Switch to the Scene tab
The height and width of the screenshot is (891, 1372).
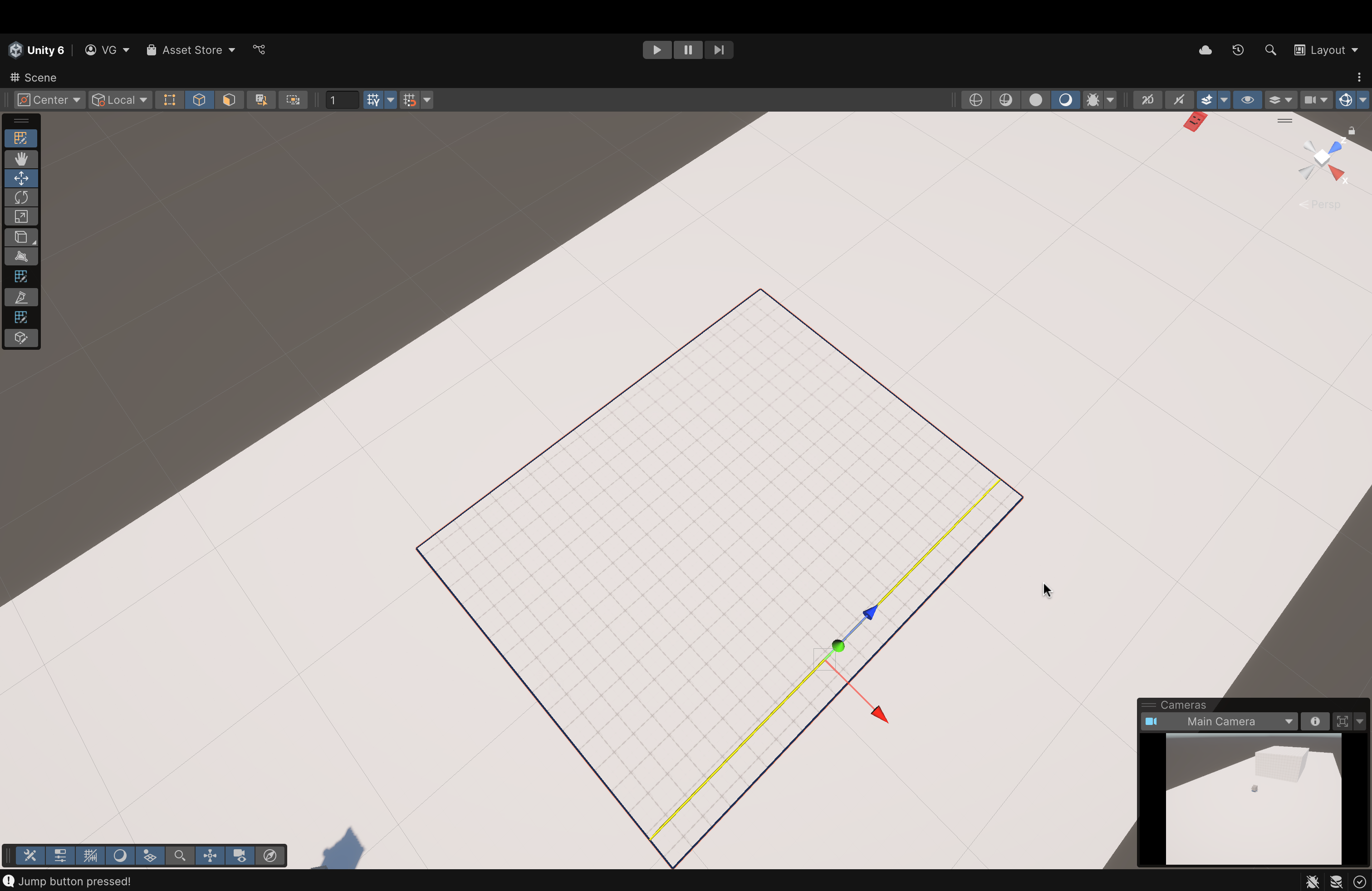point(34,77)
